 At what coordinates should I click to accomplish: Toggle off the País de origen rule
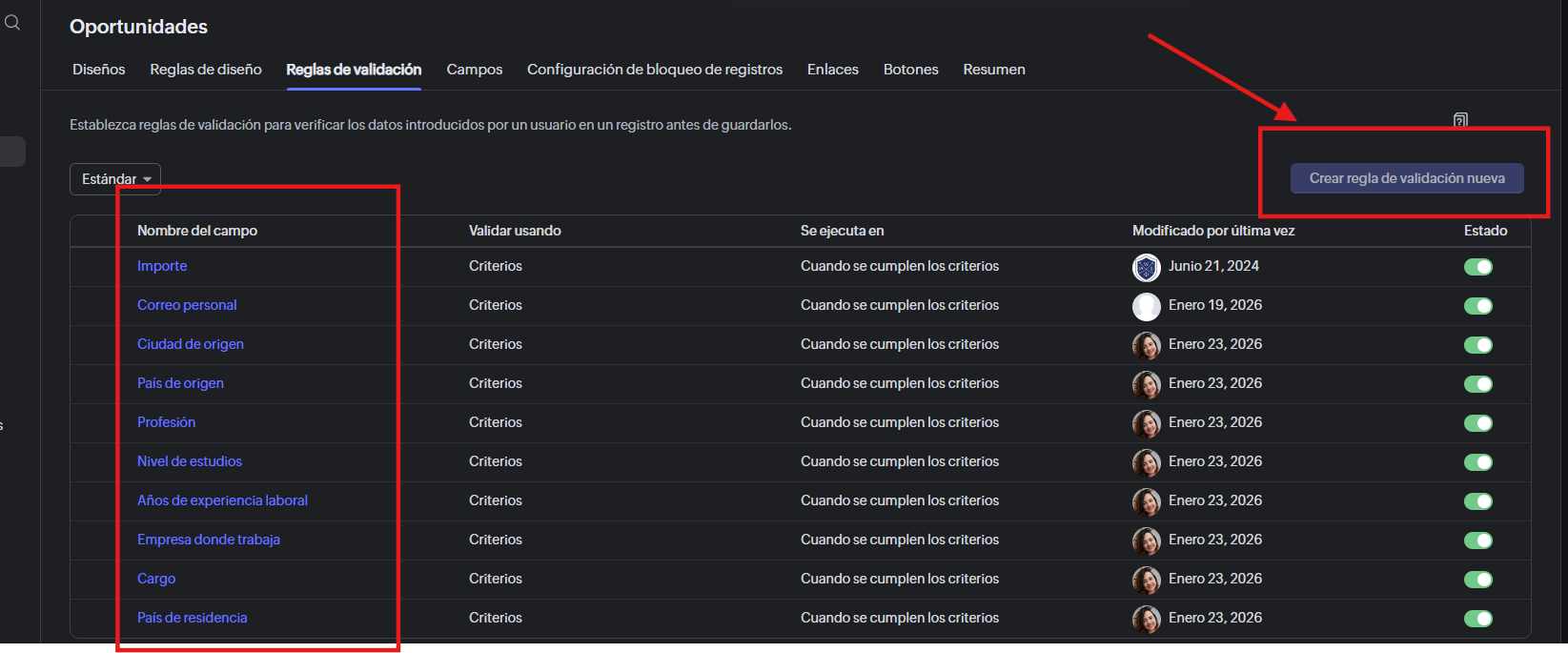coord(1477,384)
